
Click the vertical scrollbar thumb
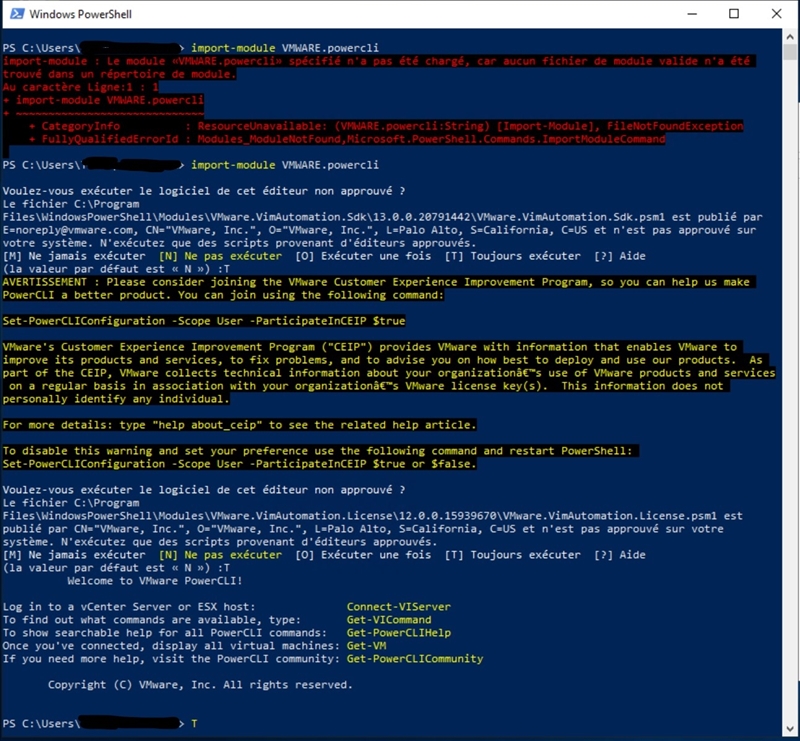point(790,53)
